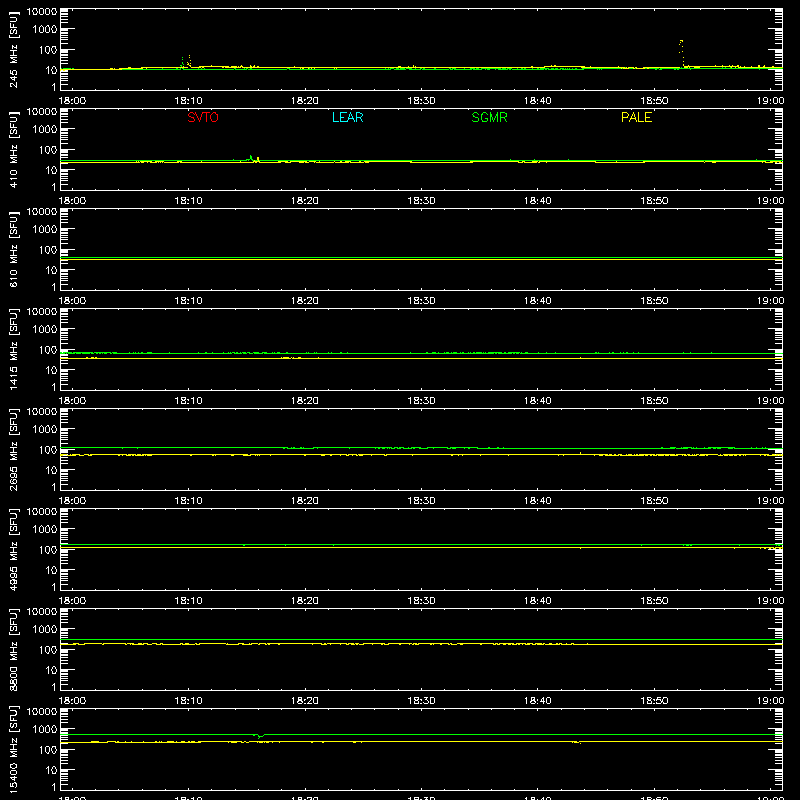Click the green burst spike near 18:10 at 245 MHz
This screenshot has height=800, width=800.
(183, 62)
